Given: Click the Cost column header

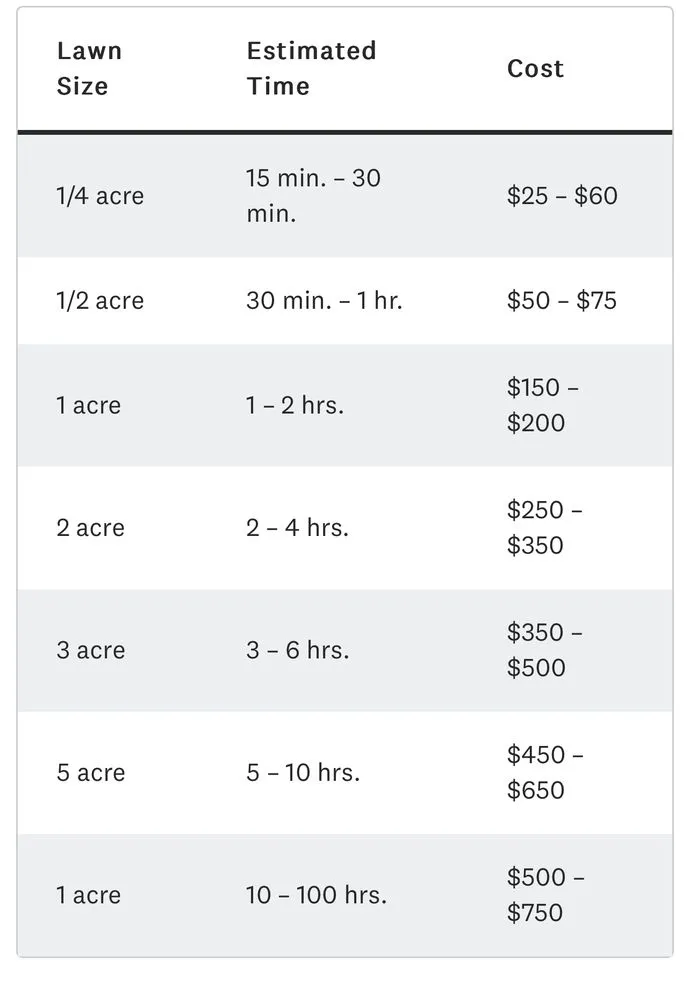Looking at the screenshot, I should 535,68.
